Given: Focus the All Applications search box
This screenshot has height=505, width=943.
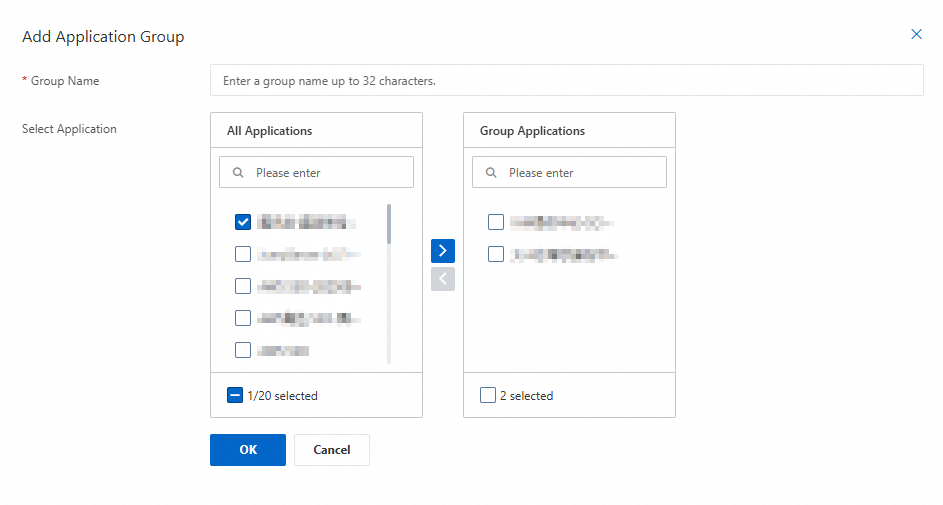Looking at the screenshot, I should (x=330, y=173).
